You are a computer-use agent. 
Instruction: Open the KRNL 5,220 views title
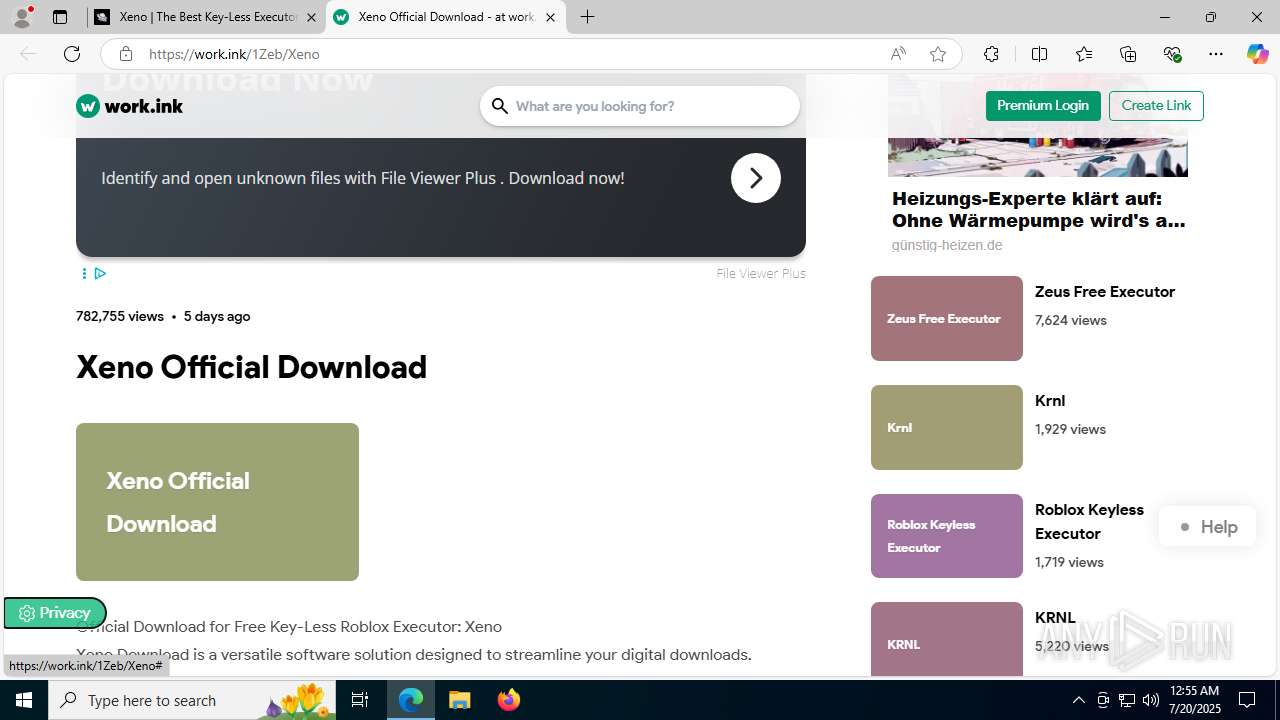(1055, 618)
